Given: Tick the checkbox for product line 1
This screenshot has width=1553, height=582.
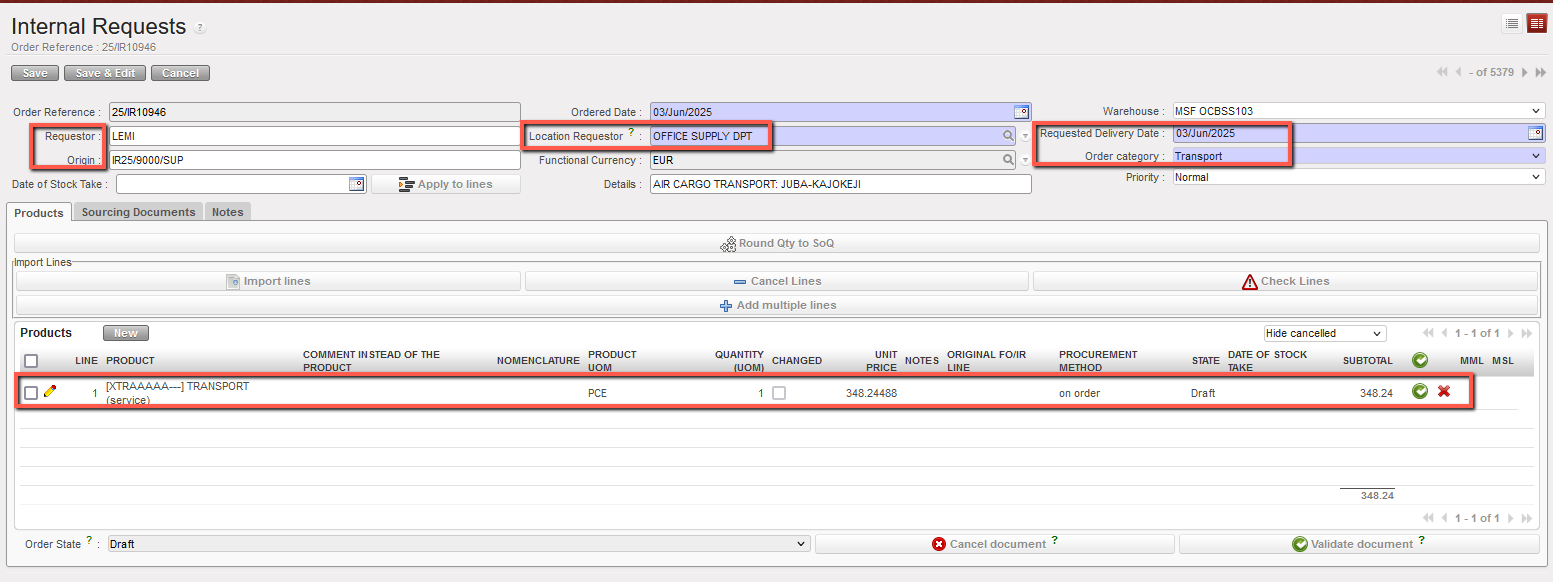Looking at the screenshot, I should (x=31, y=393).
